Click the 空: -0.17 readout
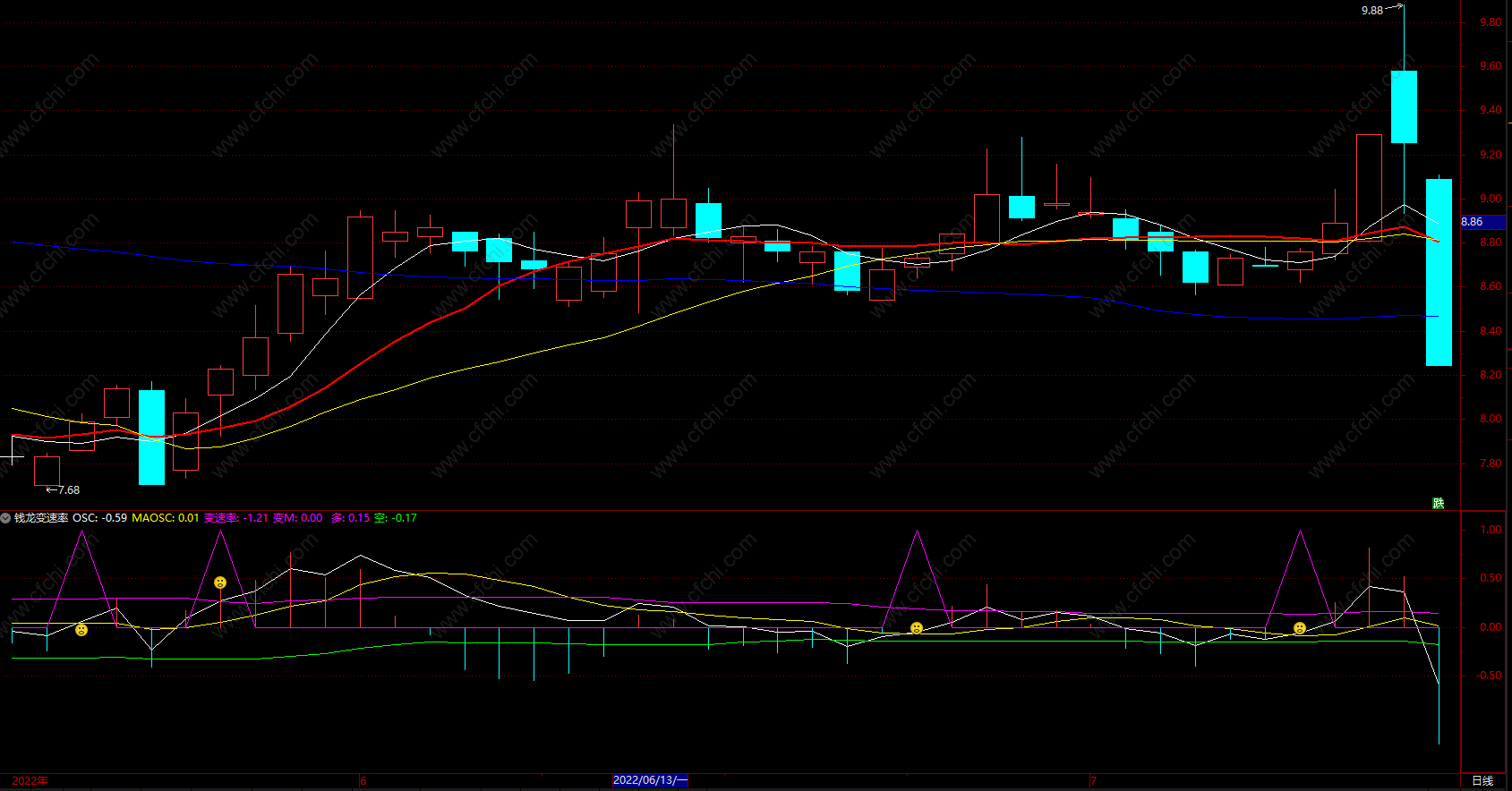 pos(395,518)
